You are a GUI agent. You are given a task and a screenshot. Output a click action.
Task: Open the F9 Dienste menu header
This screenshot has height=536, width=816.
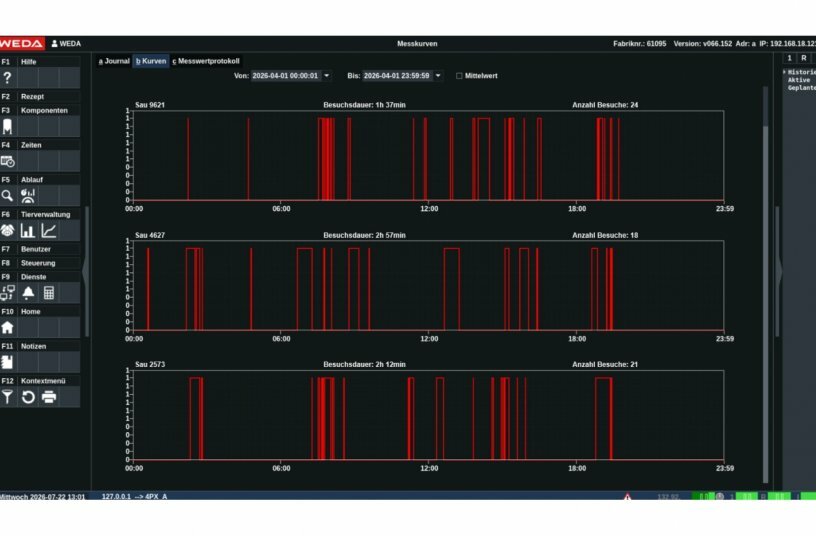coord(40,277)
